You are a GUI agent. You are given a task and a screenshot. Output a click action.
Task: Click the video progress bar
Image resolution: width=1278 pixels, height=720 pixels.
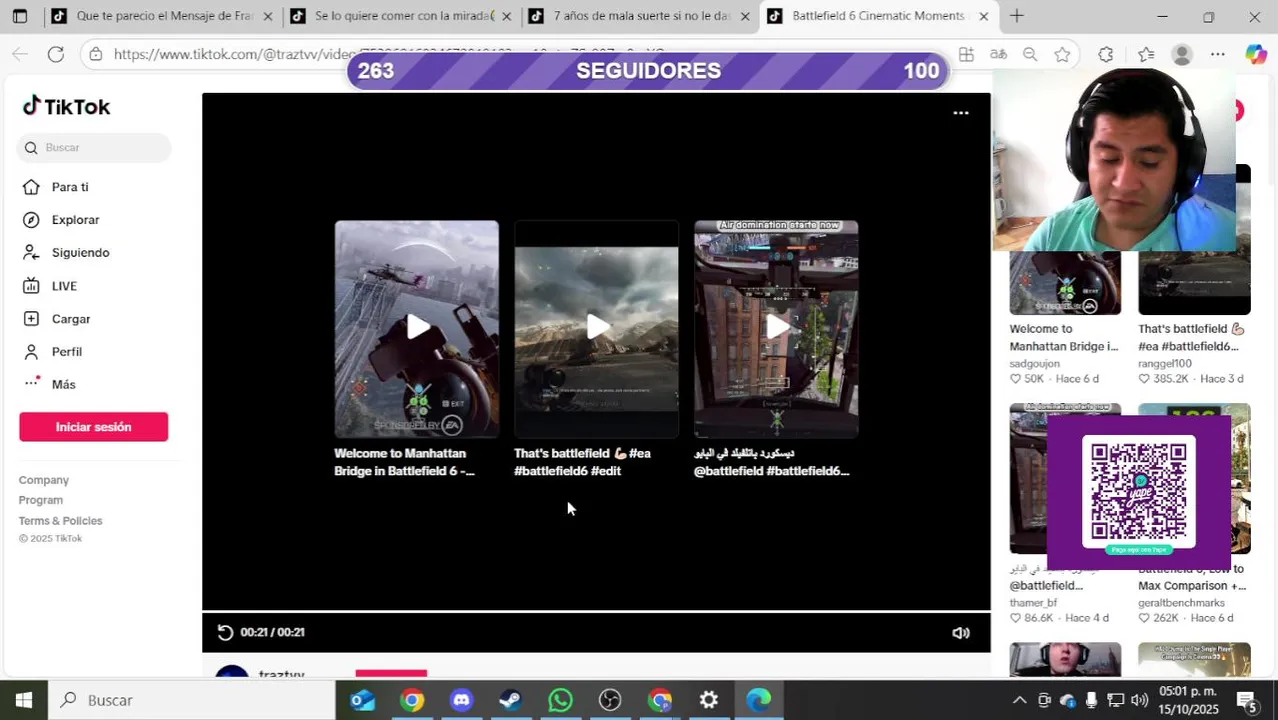pos(596,610)
